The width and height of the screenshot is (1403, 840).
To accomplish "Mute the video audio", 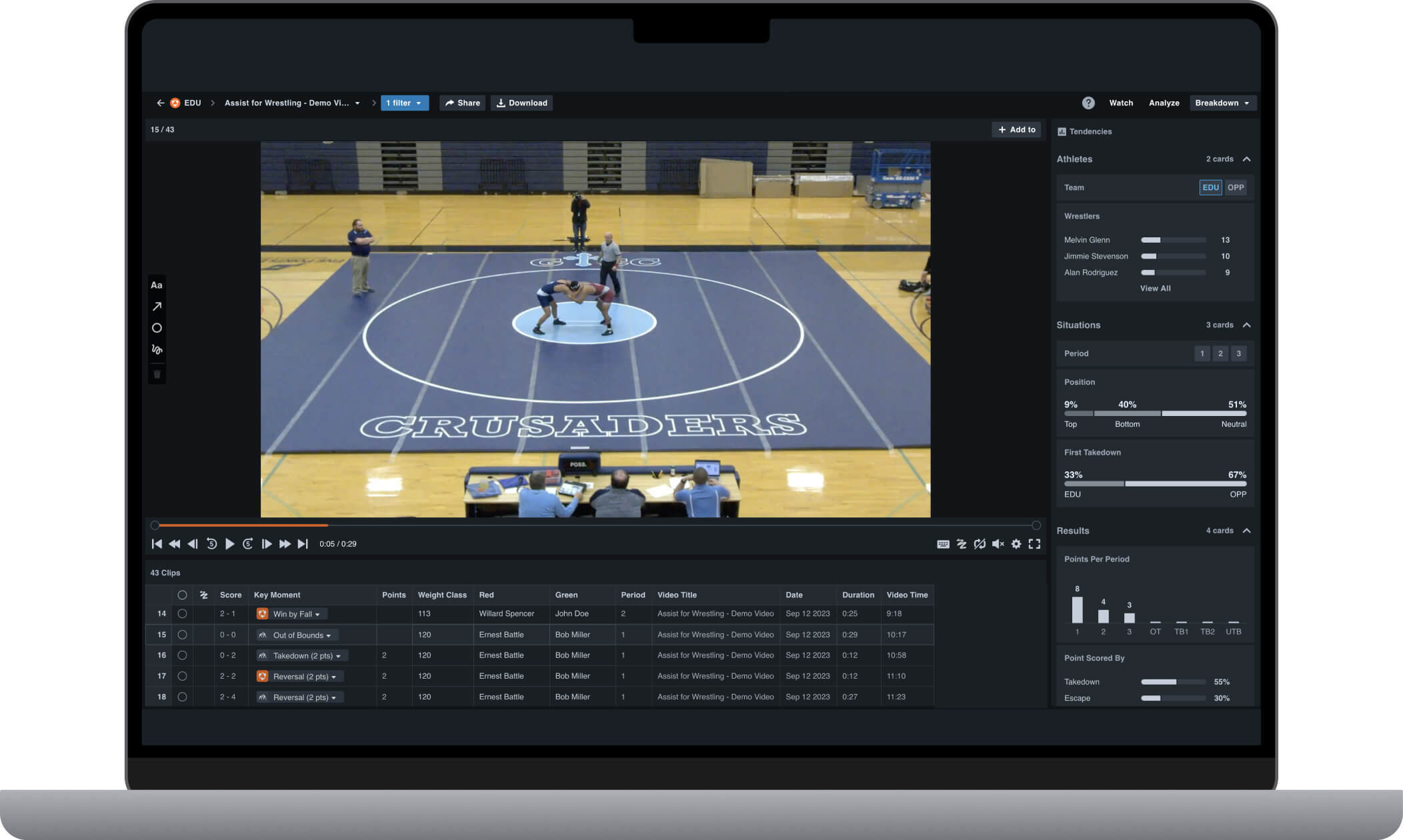I will point(998,543).
